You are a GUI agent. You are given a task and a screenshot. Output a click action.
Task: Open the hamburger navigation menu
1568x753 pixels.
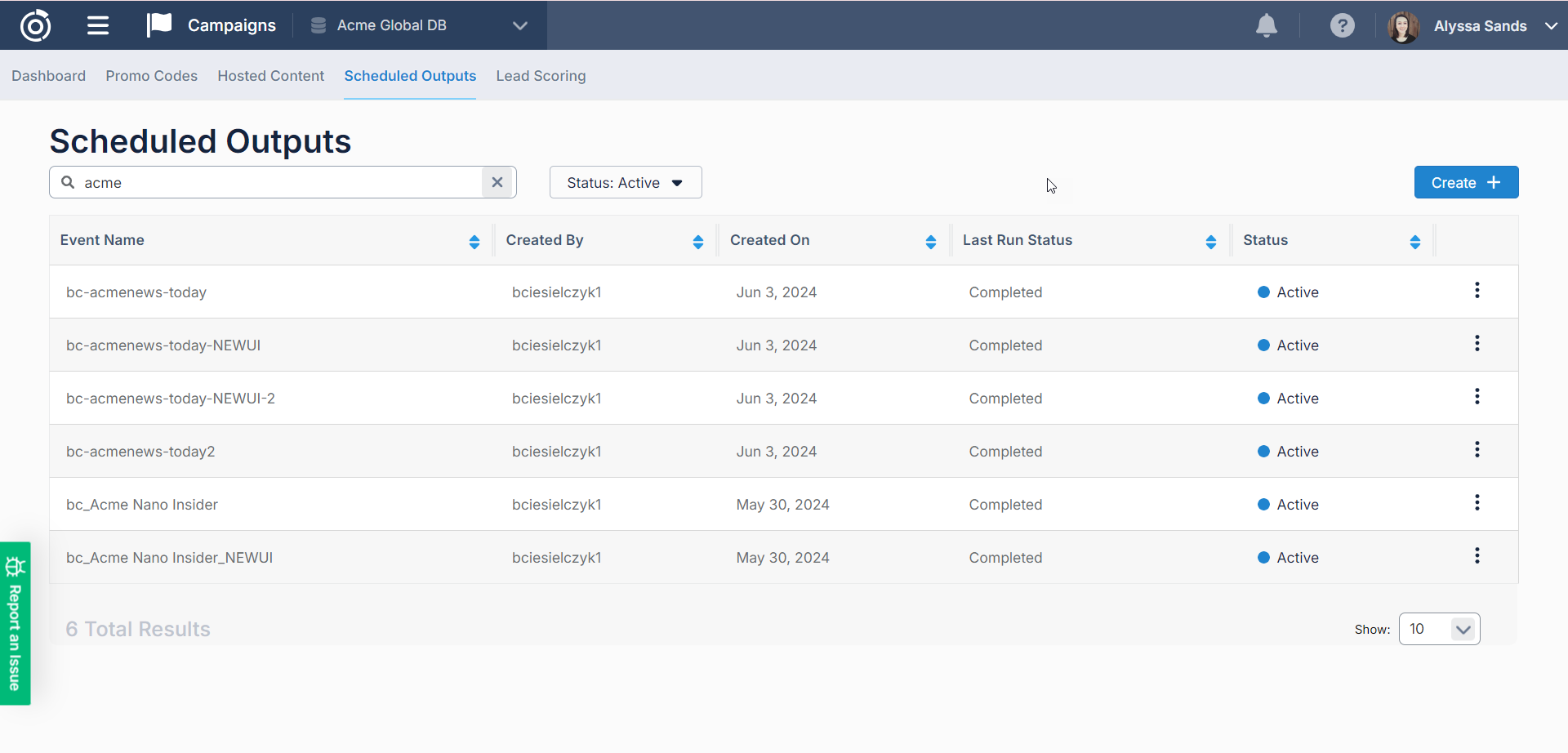[98, 25]
